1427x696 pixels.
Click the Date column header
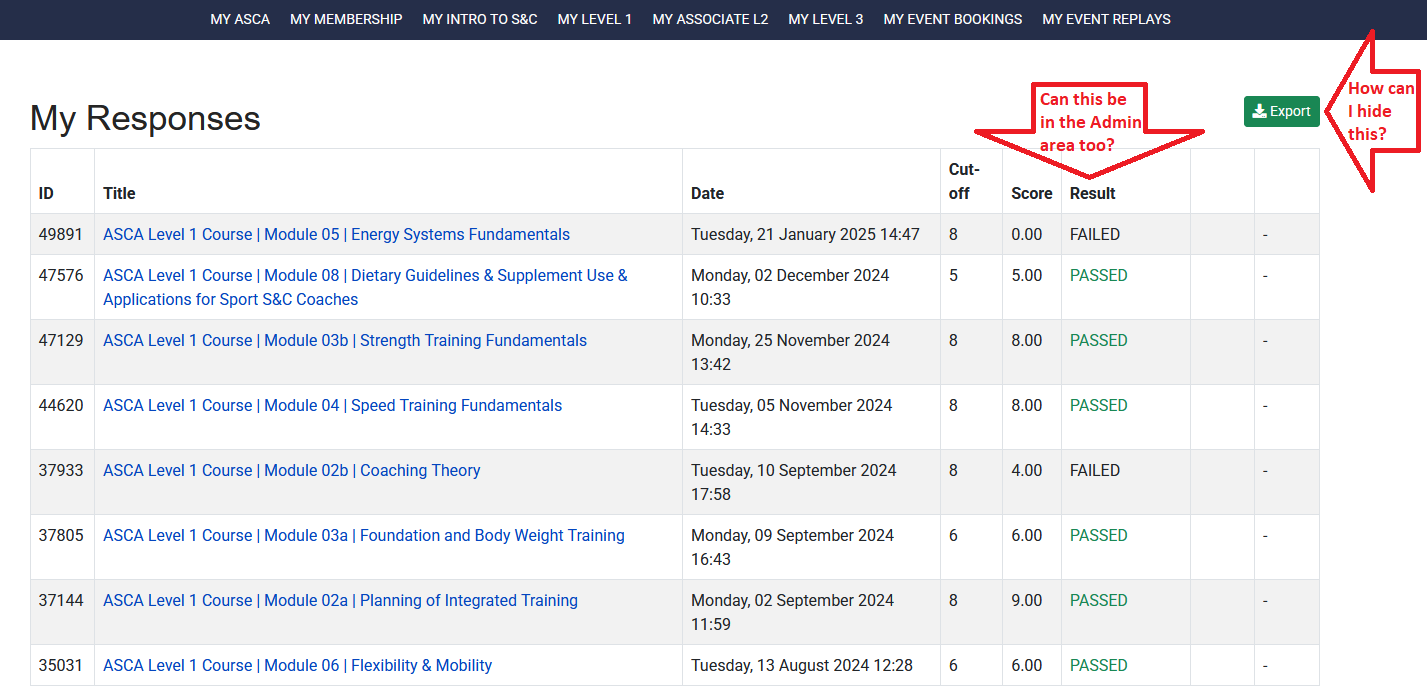[707, 193]
